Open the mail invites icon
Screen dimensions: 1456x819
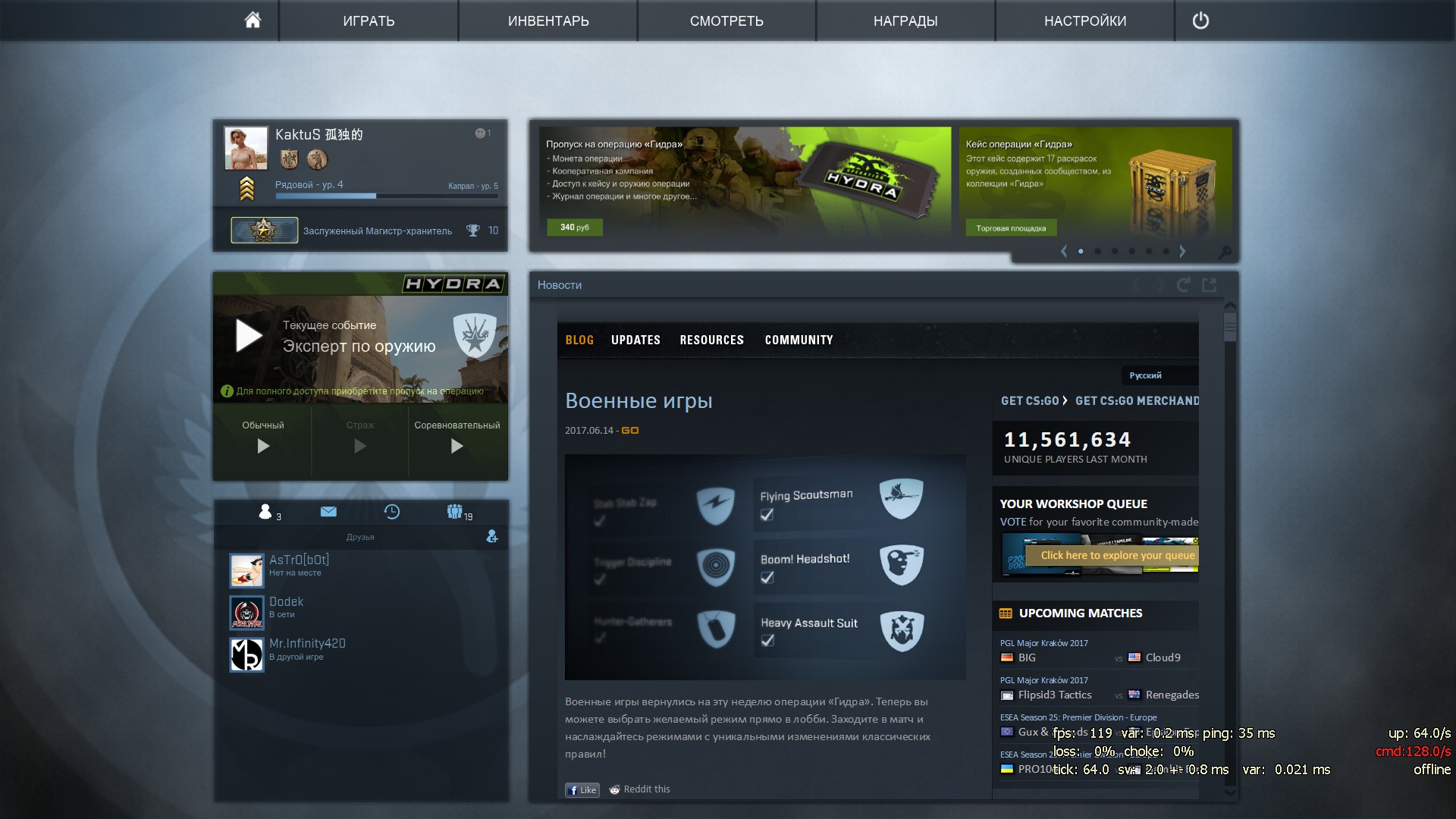[x=328, y=512]
